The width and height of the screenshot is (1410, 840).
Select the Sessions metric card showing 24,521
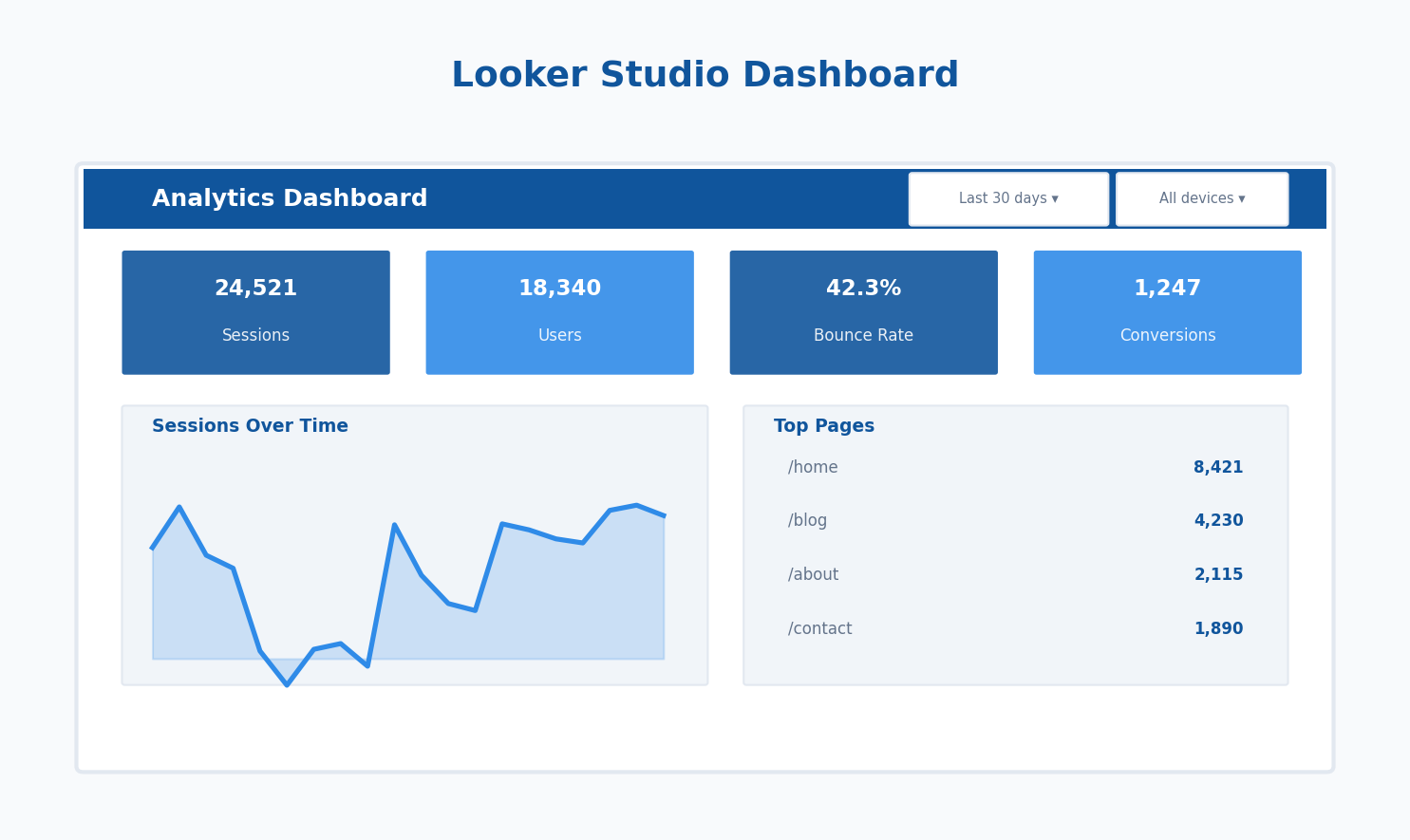pos(255,312)
